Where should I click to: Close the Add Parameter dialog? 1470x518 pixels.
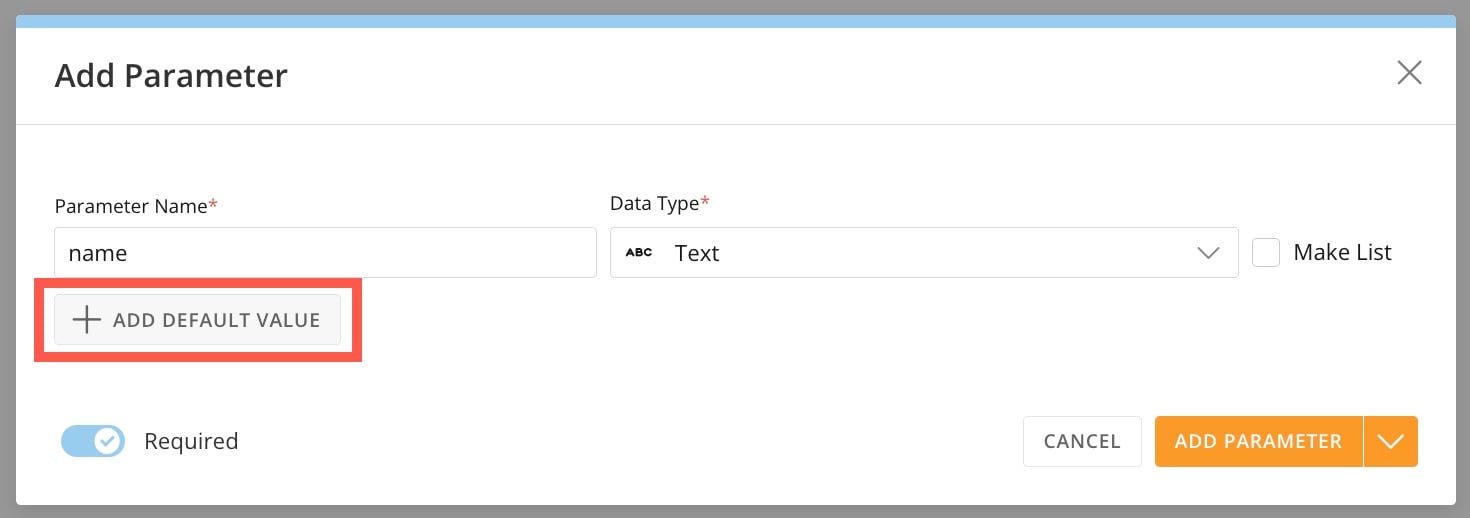pyautogui.click(x=1409, y=73)
